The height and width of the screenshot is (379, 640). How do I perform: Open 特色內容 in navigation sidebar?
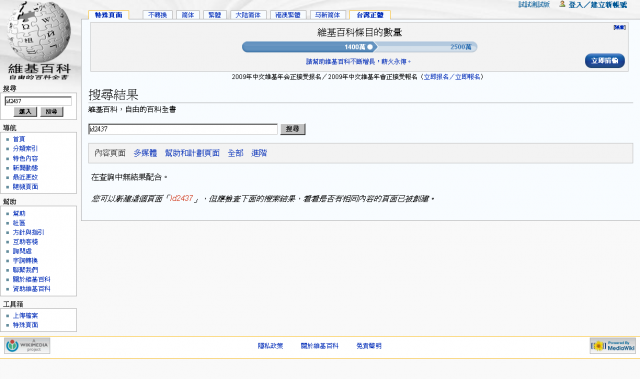pyautogui.click(x=25, y=158)
